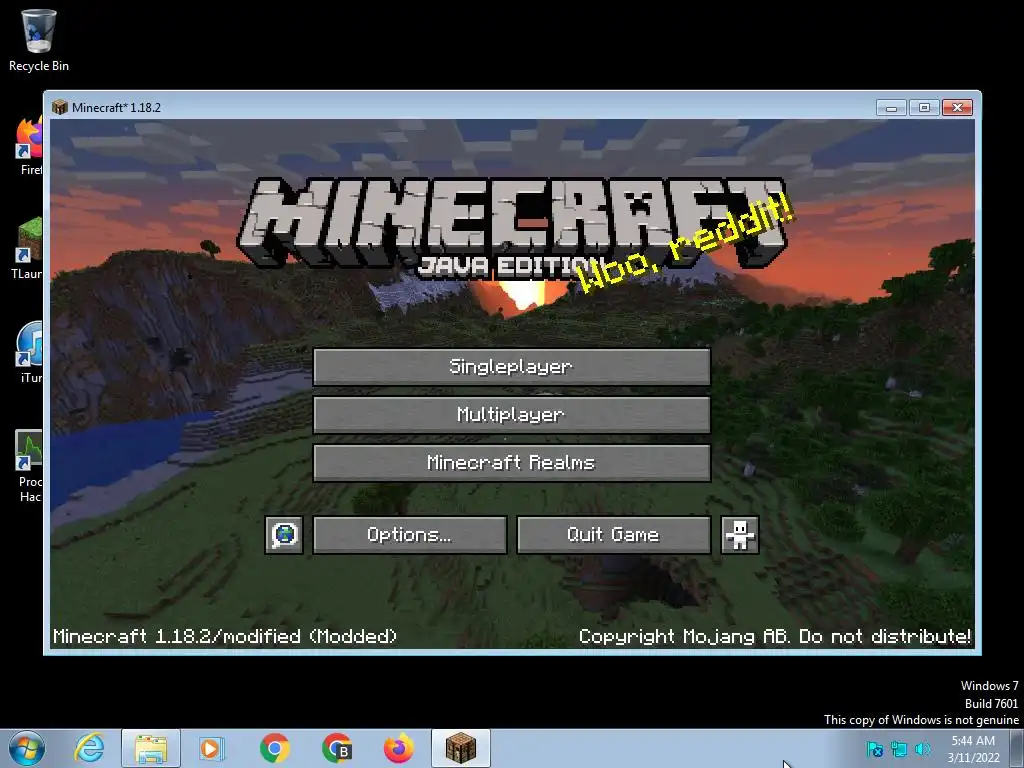Launch Google Chrome from the taskbar
The height and width of the screenshot is (768, 1024).
tap(274, 748)
